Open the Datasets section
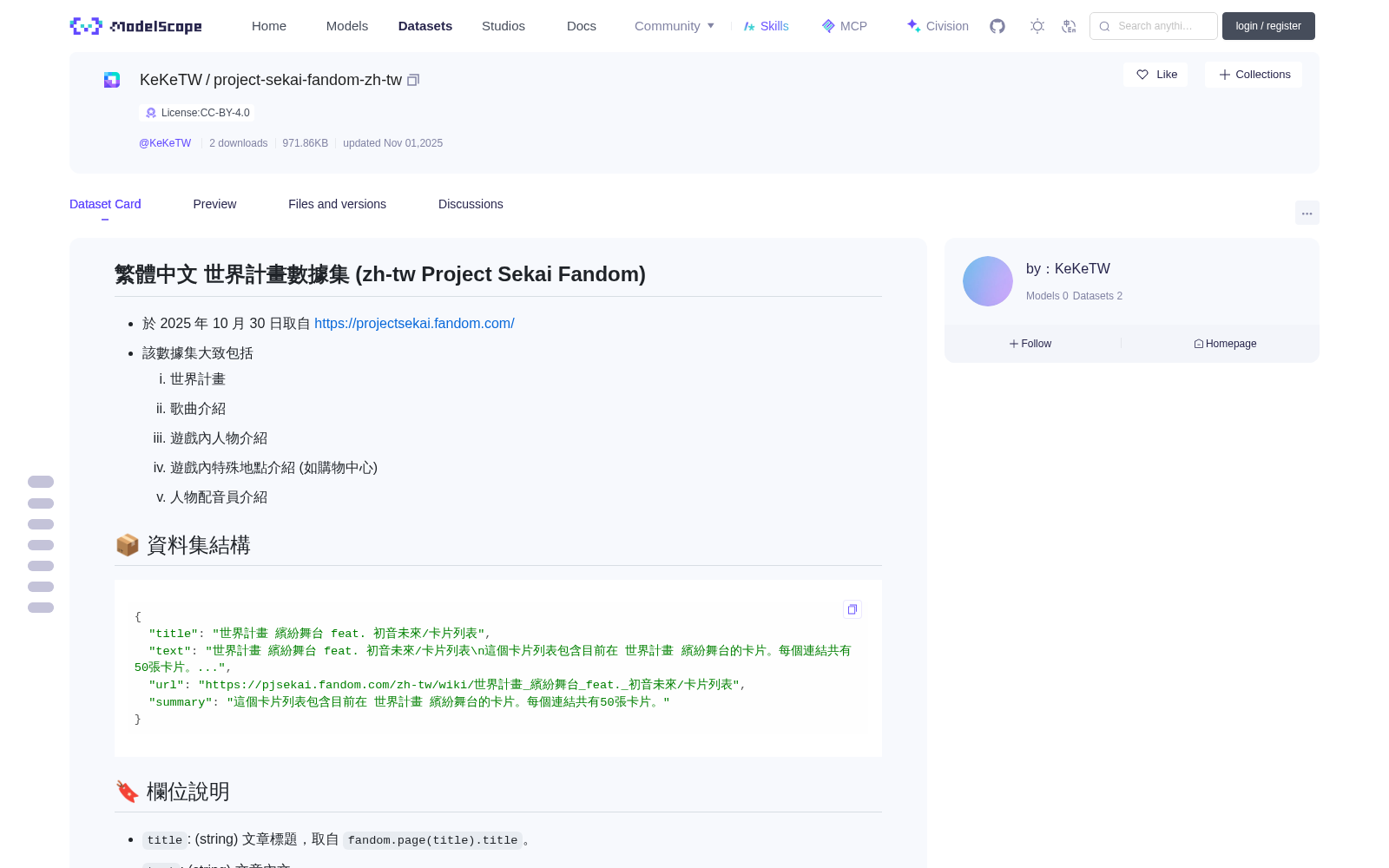Viewport: 1389px width, 868px height. point(425,26)
